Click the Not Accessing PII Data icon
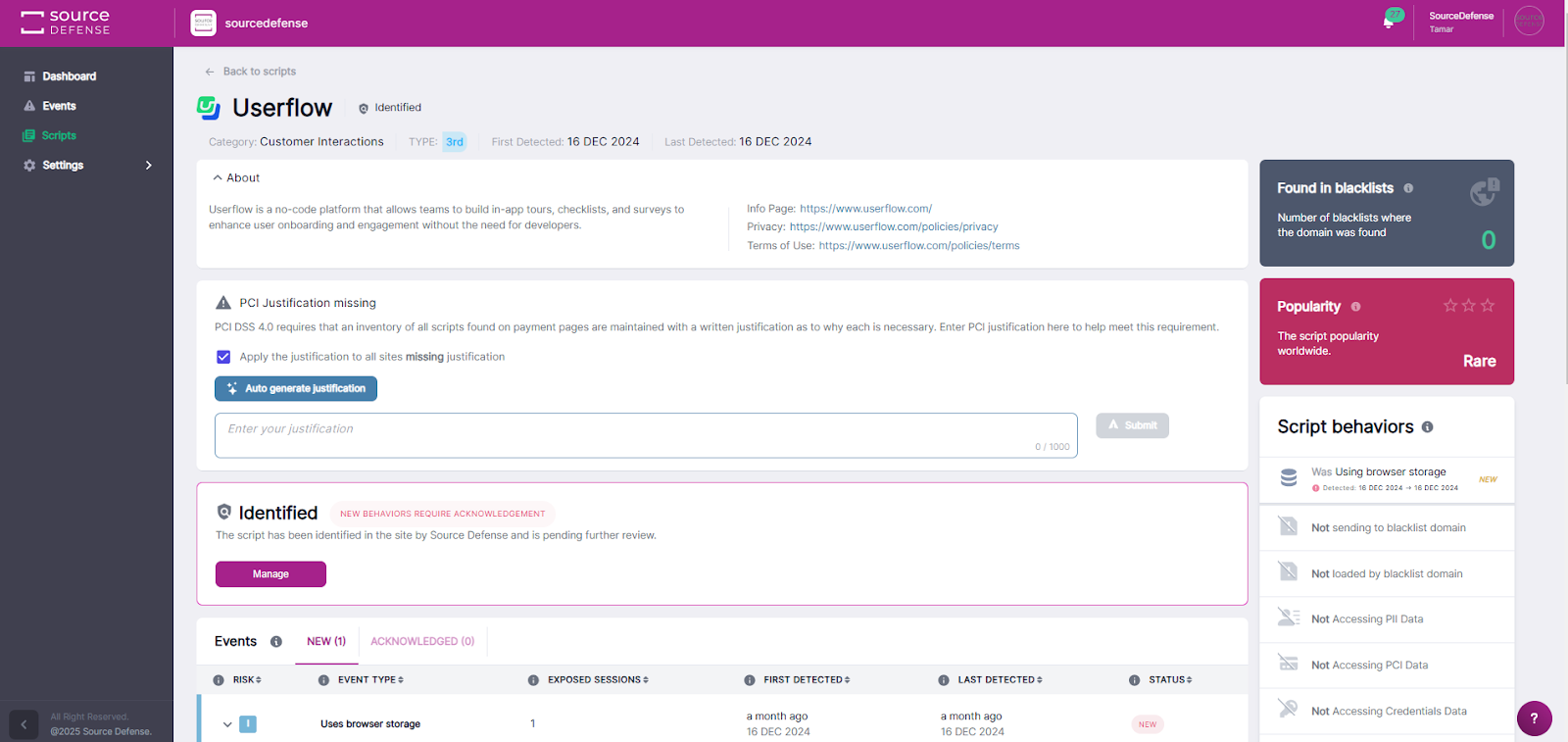 1289,618
